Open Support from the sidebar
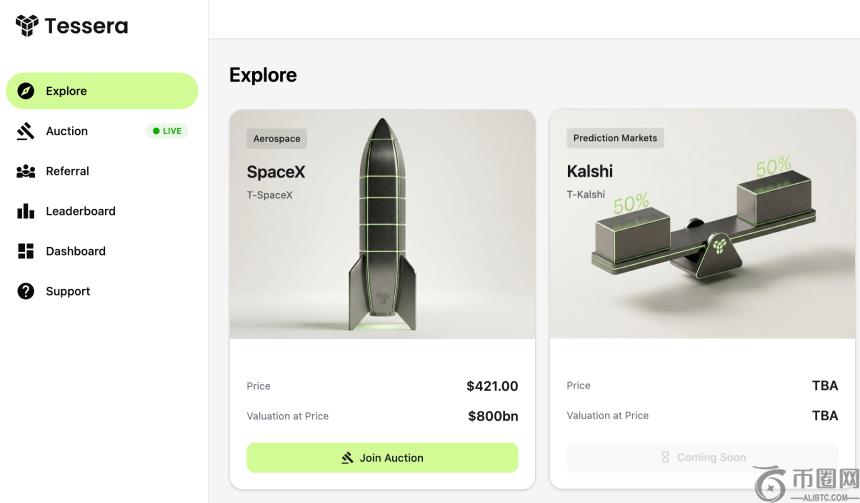The width and height of the screenshot is (860, 503). (x=68, y=291)
